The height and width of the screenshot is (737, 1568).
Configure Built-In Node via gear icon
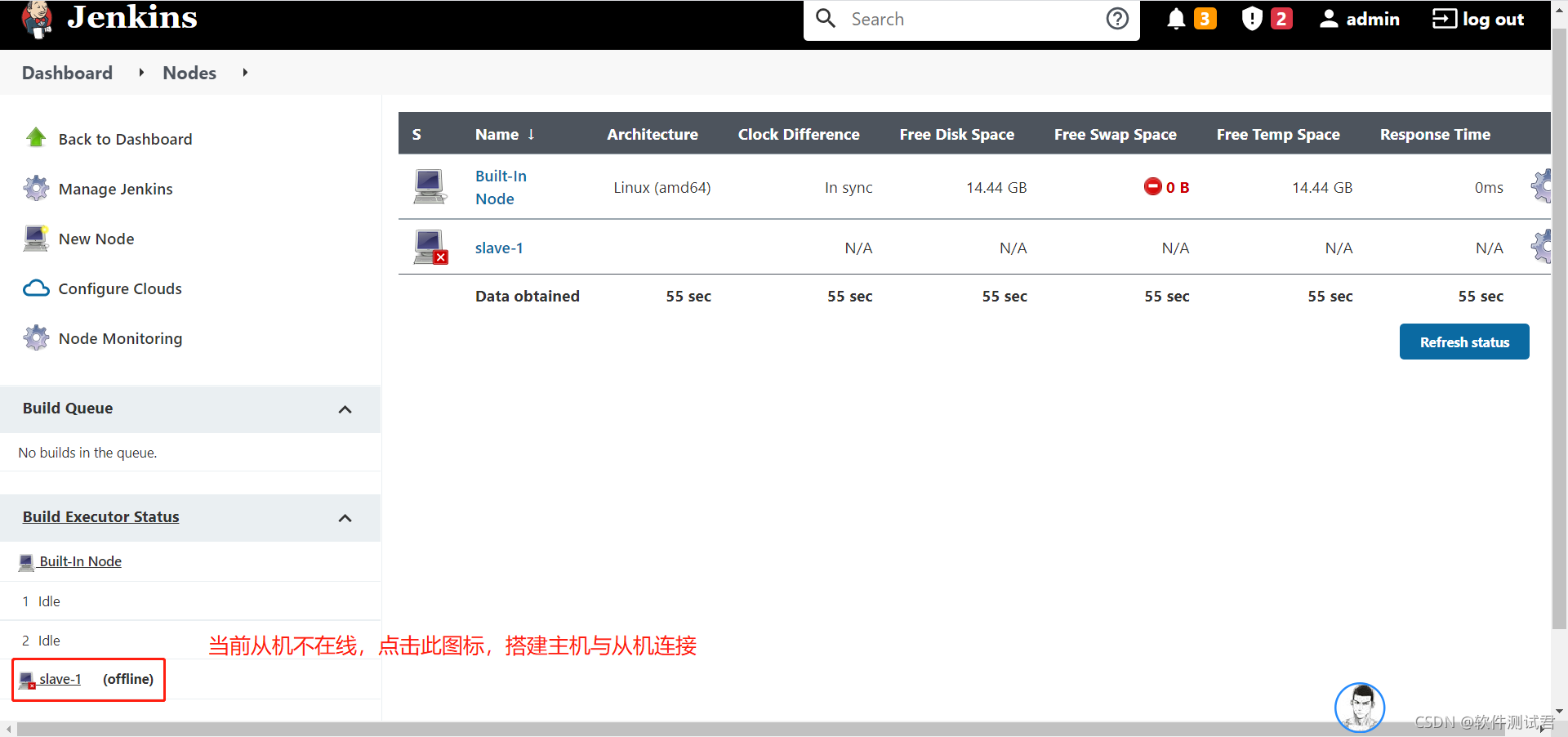(1542, 186)
